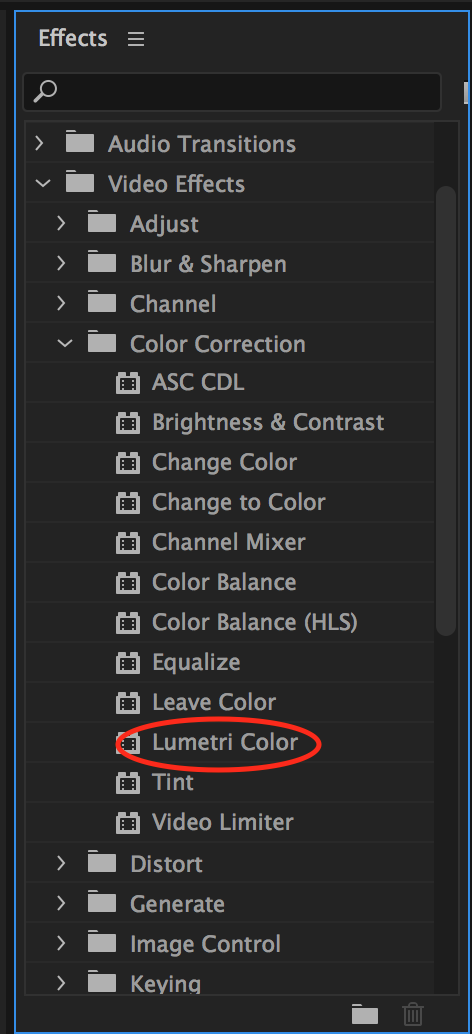
Task: Click the effect icon beside ASC CDL
Action: coord(128,382)
